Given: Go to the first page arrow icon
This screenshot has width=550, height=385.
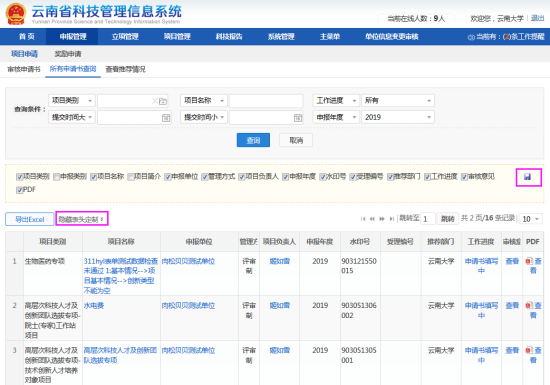Looking at the screenshot, I should coord(363,219).
